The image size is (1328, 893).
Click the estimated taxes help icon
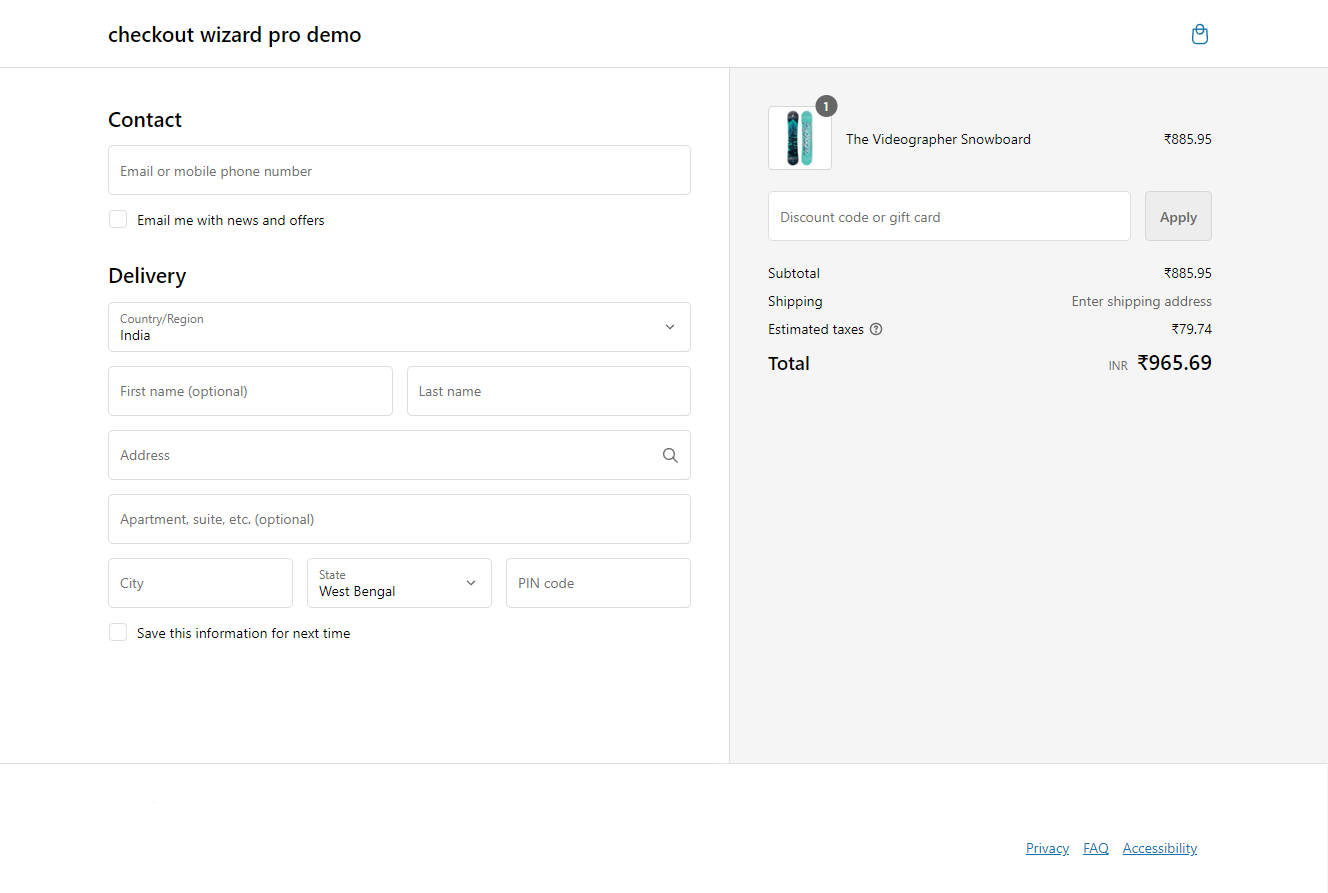[876, 329]
